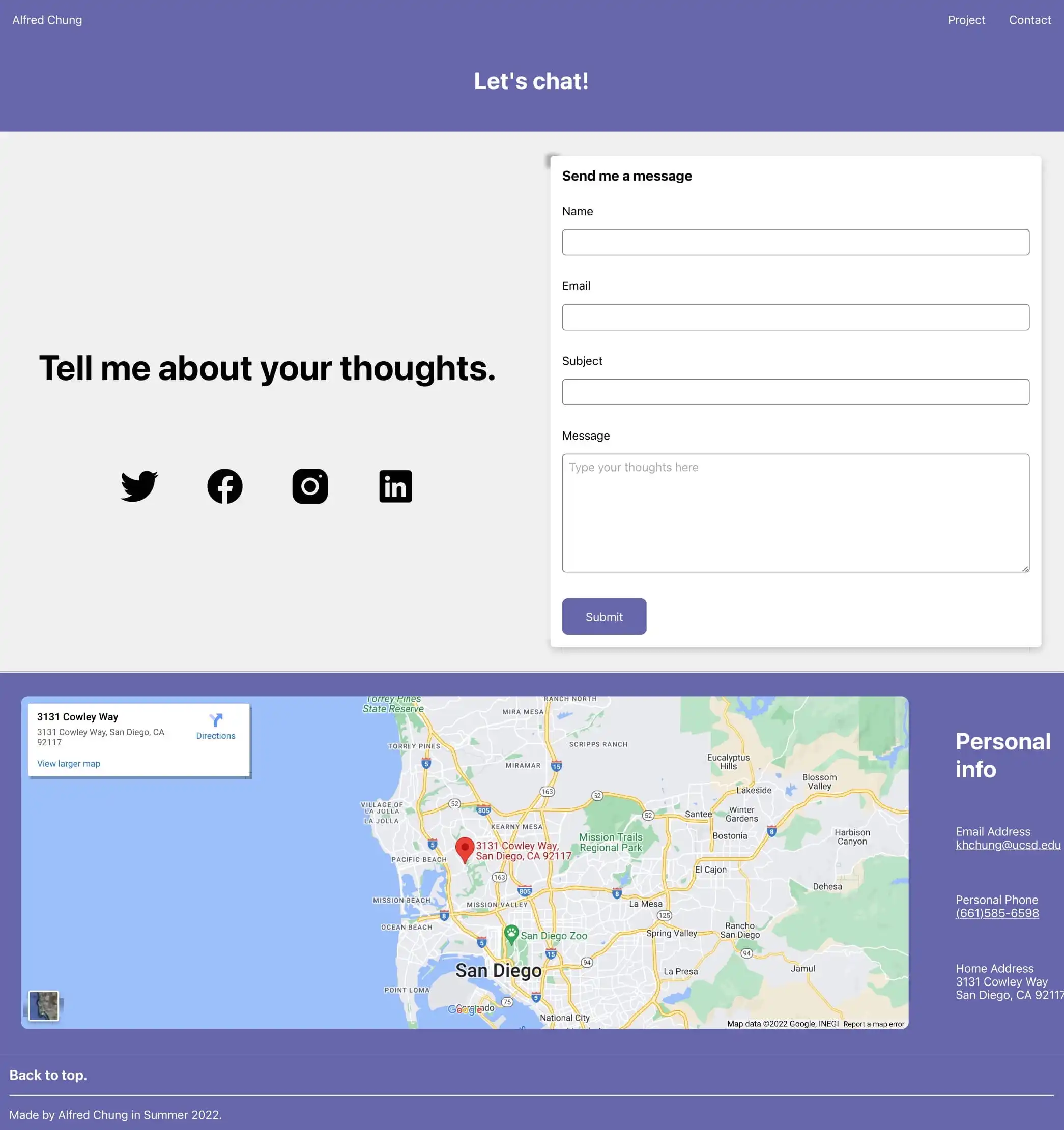Click the Name input field
The image size is (1064, 1130).
796,241
